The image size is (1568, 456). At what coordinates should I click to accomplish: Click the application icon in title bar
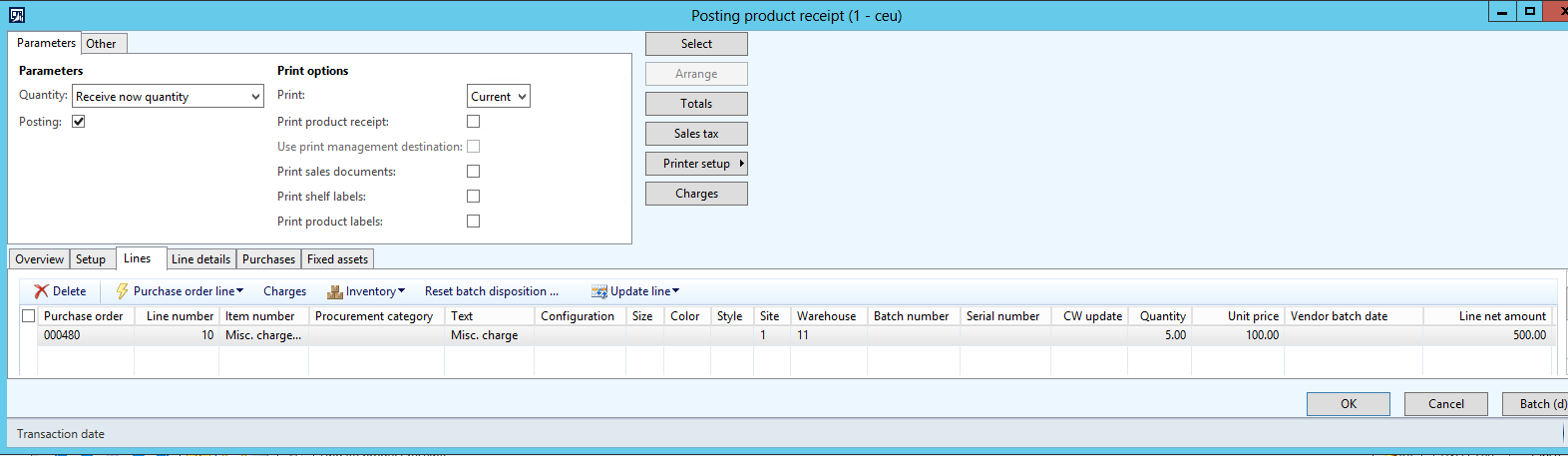coord(16,15)
